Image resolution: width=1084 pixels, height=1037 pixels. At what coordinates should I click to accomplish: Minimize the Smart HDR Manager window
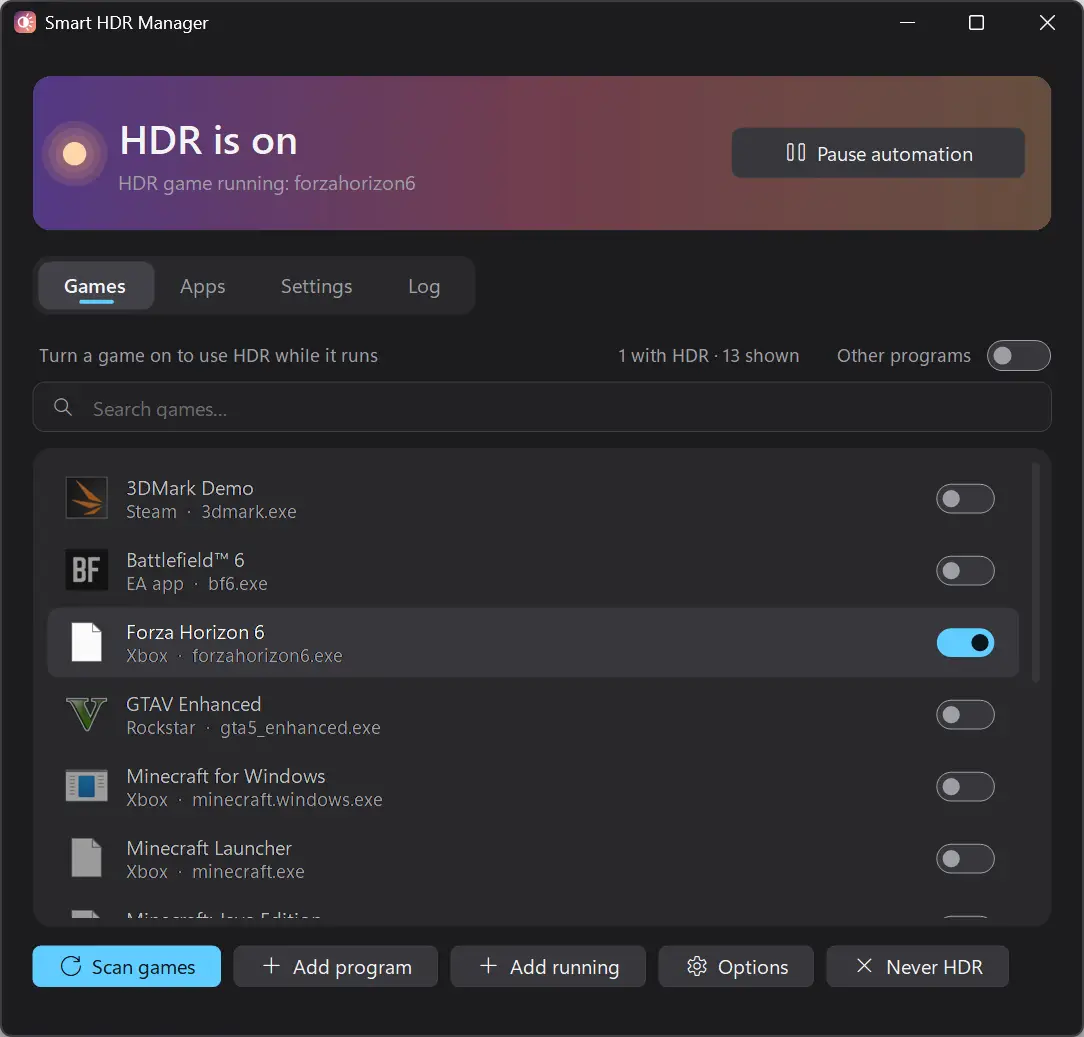click(907, 23)
